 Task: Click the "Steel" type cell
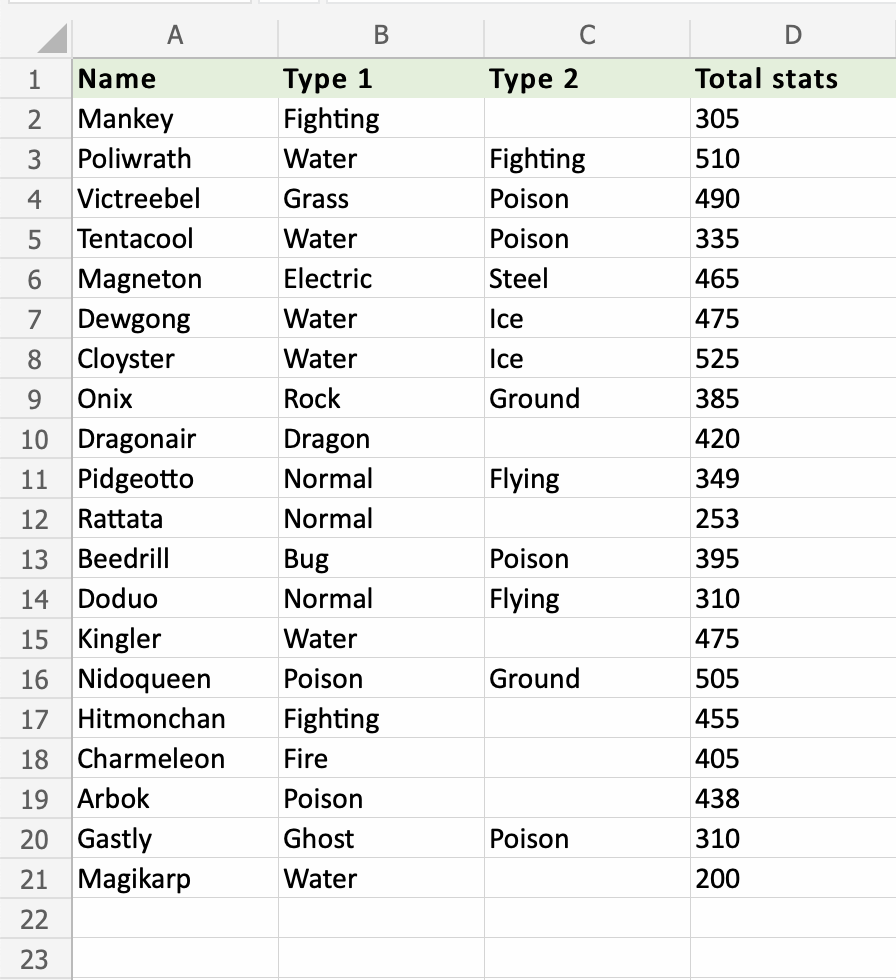[587, 279]
